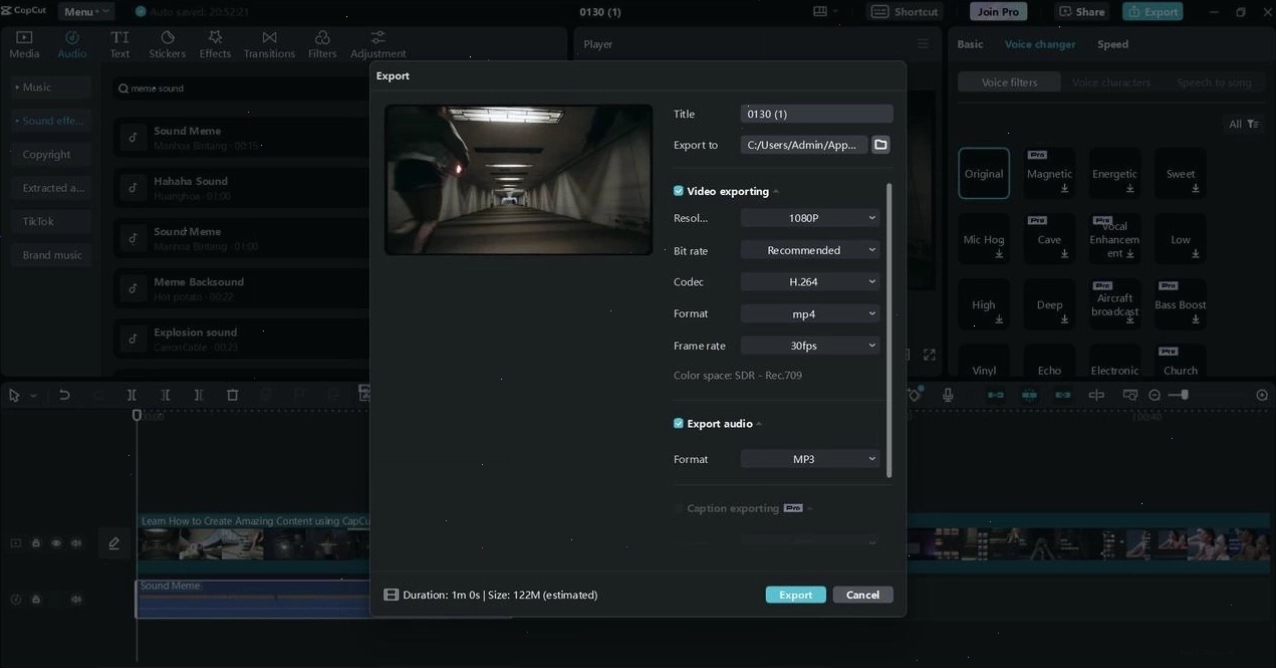1276x669 pixels.
Task: Click the Title input field showing 0130 (1)
Action: pos(817,114)
